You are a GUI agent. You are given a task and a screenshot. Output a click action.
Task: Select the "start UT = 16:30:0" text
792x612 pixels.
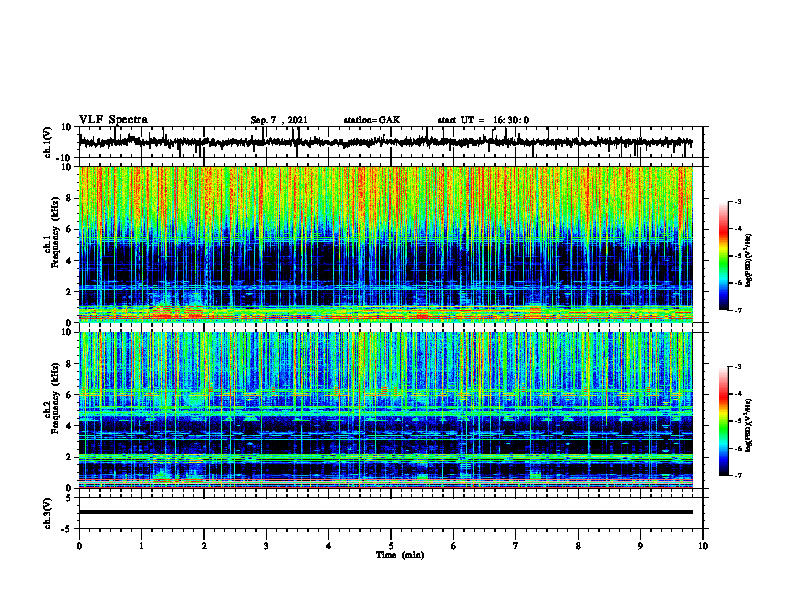pyautogui.click(x=483, y=120)
